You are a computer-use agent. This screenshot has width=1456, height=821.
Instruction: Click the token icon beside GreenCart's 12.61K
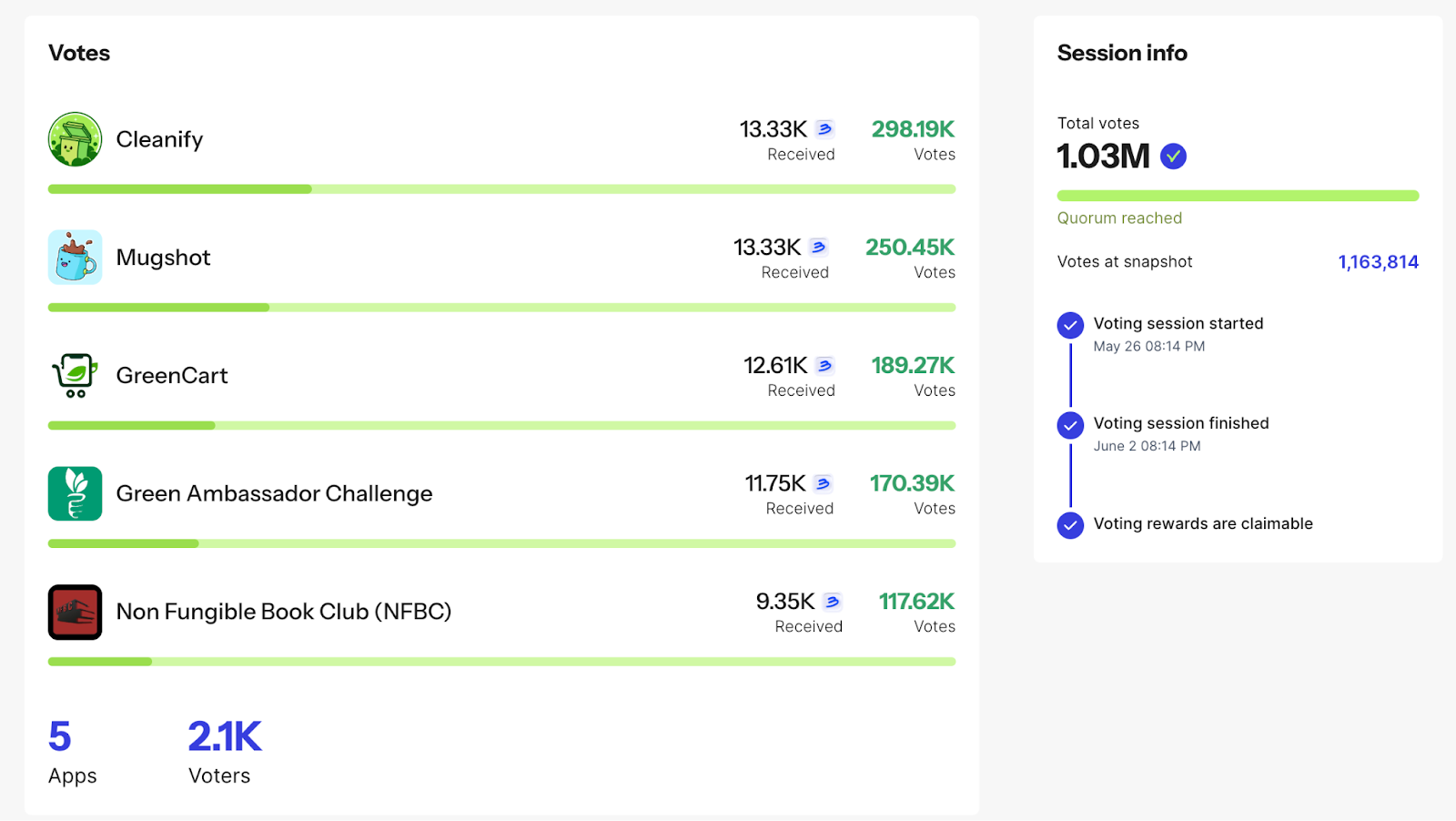824,366
